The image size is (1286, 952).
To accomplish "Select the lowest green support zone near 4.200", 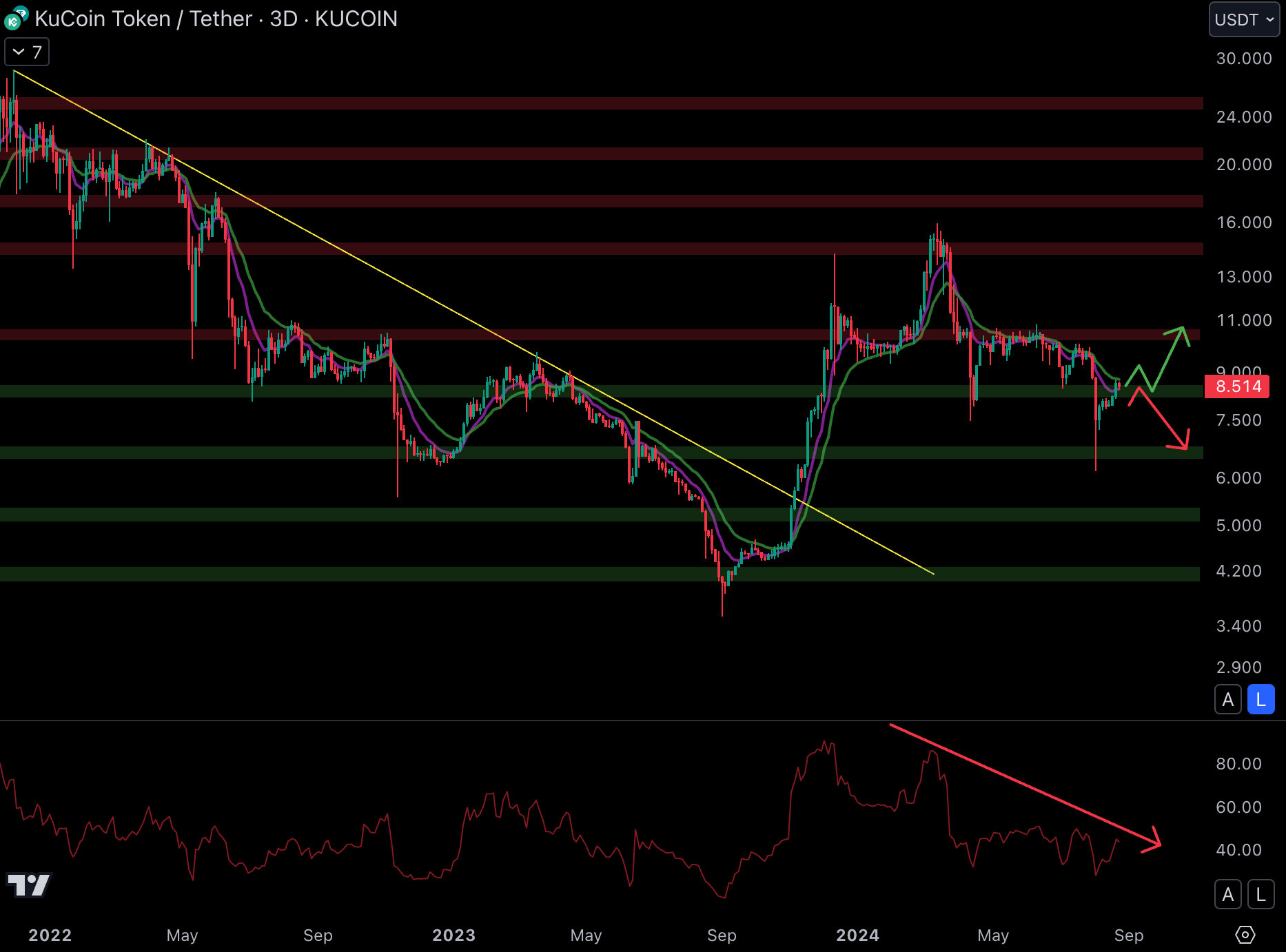I will pyautogui.click(x=600, y=574).
